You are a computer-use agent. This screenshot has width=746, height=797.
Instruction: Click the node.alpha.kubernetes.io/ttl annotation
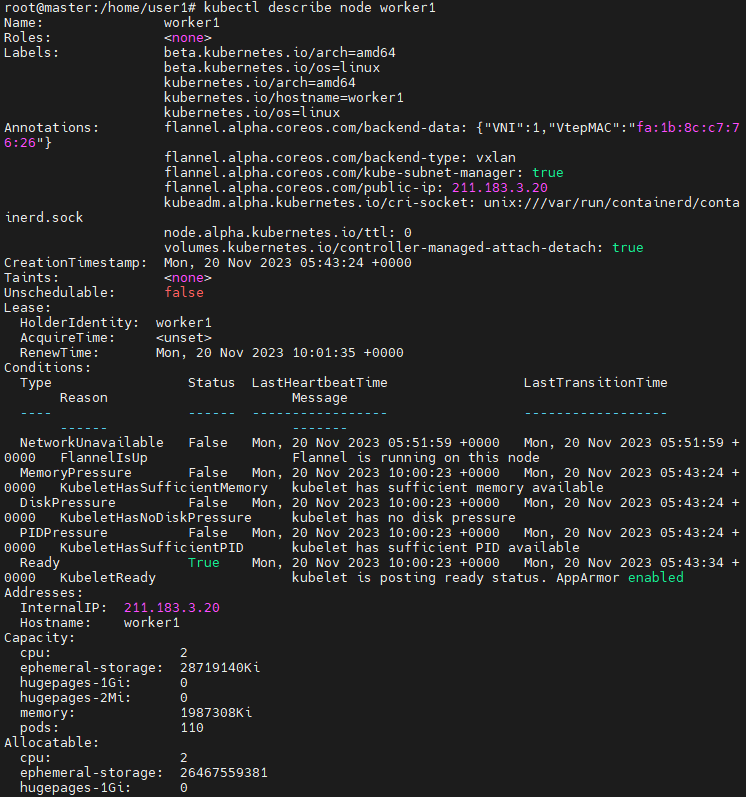pos(288,232)
